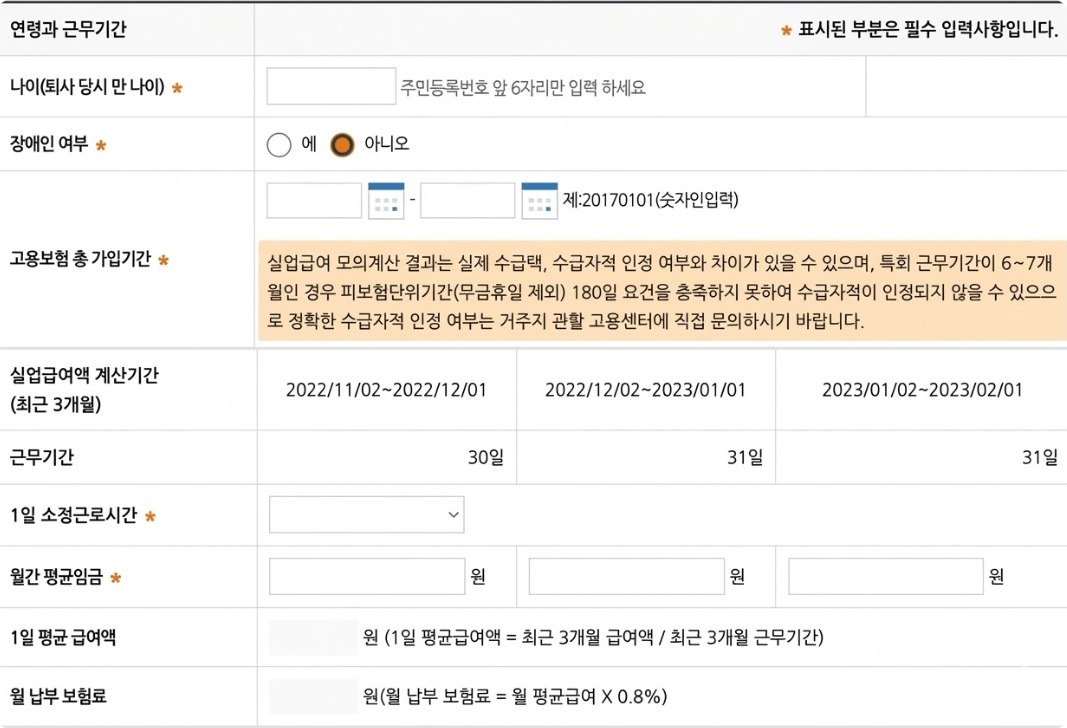
Task: Open the start date calendar picker
Action: [385, 199]
